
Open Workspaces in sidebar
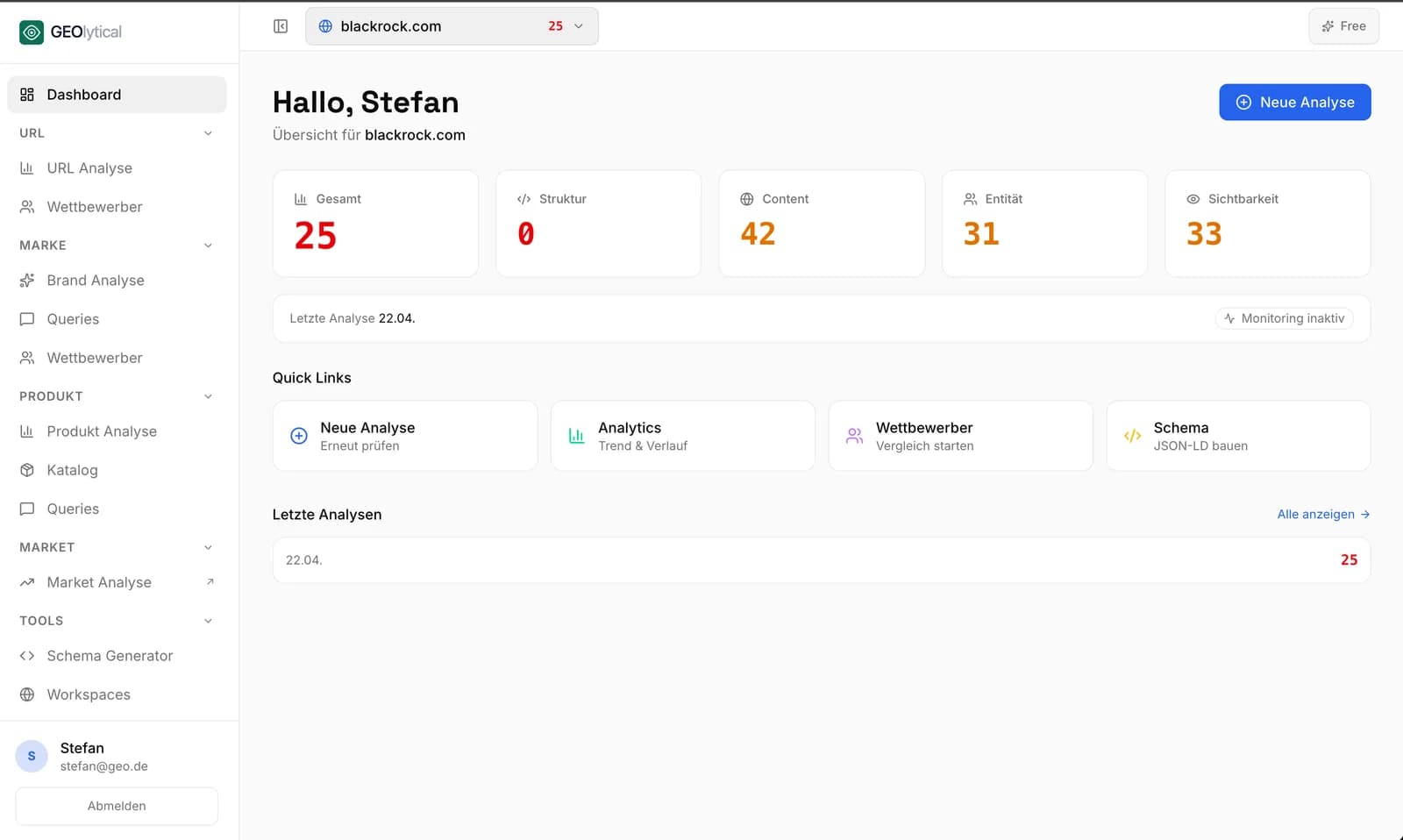(117, 694)
